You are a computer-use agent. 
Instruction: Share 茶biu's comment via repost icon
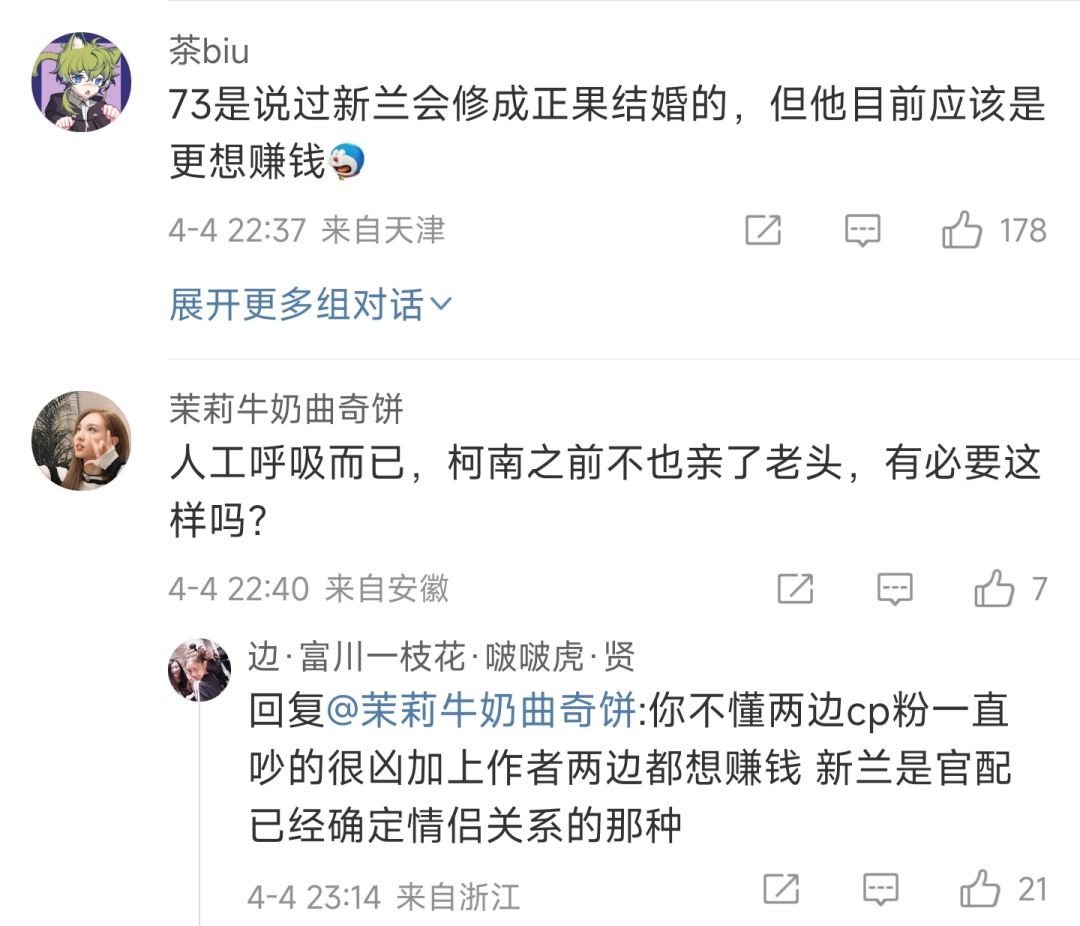[x=763, y=231]
